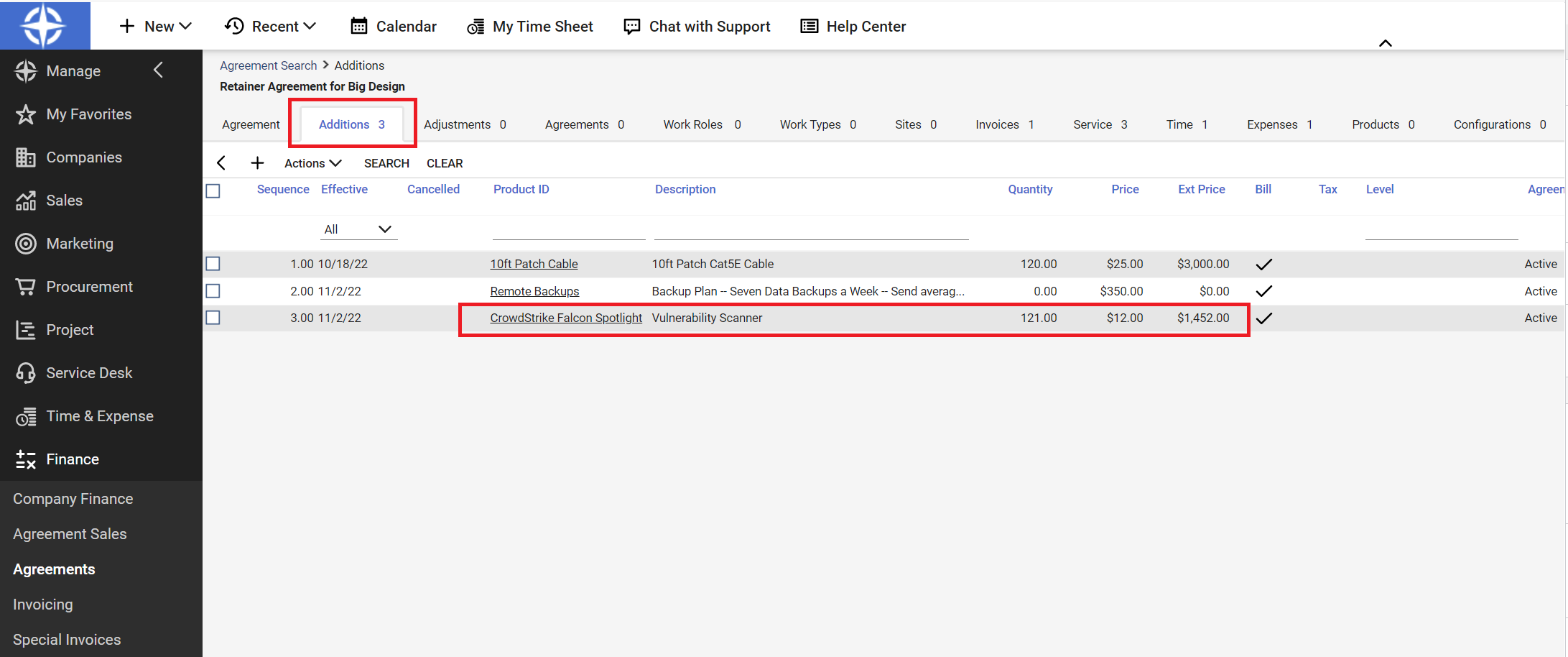
Task: Open the Actions dropdown
Action: [x=312, y=163]
